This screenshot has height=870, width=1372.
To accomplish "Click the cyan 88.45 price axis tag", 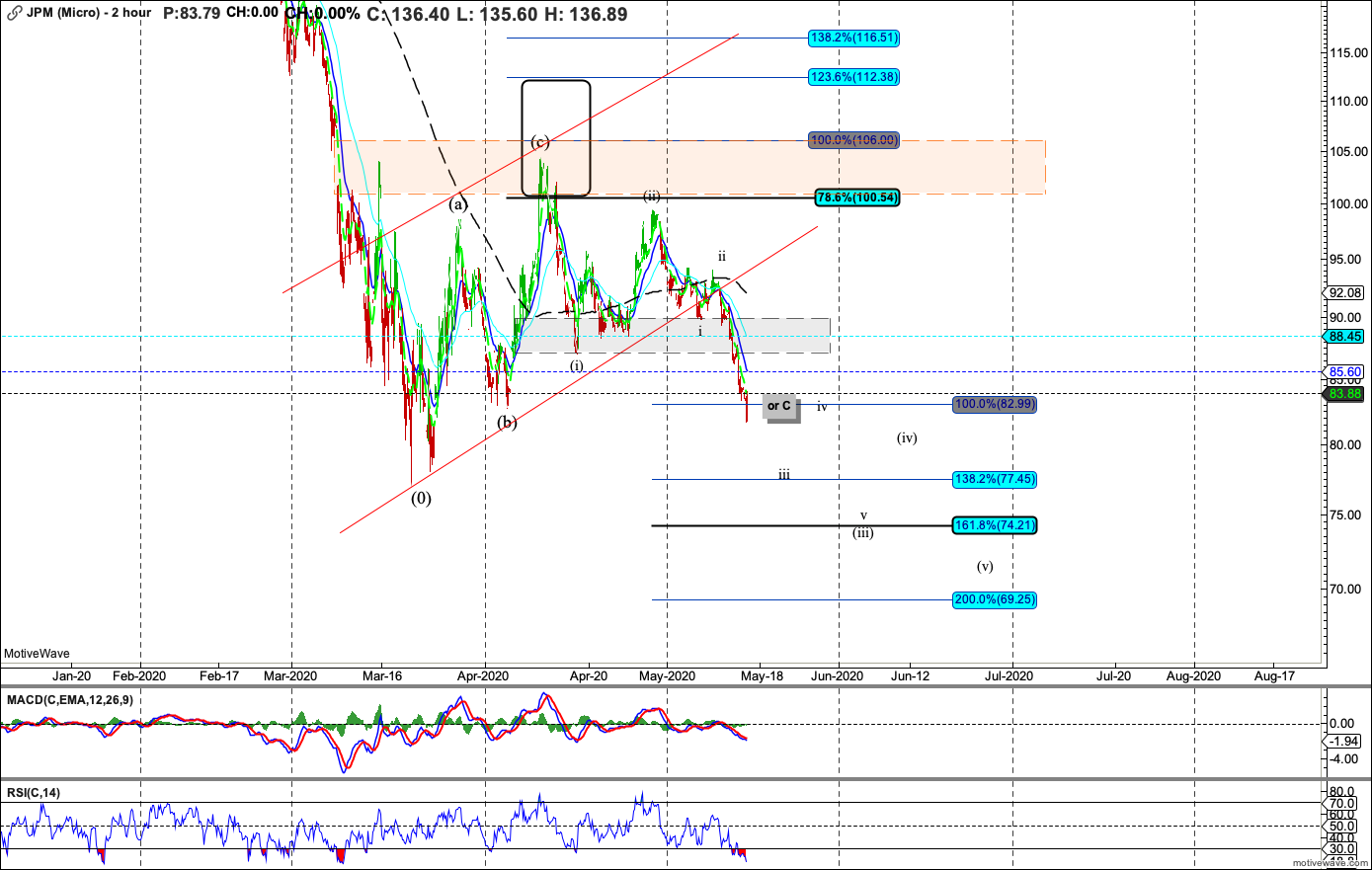I will pyautogui.click(x=1345, y=337).
